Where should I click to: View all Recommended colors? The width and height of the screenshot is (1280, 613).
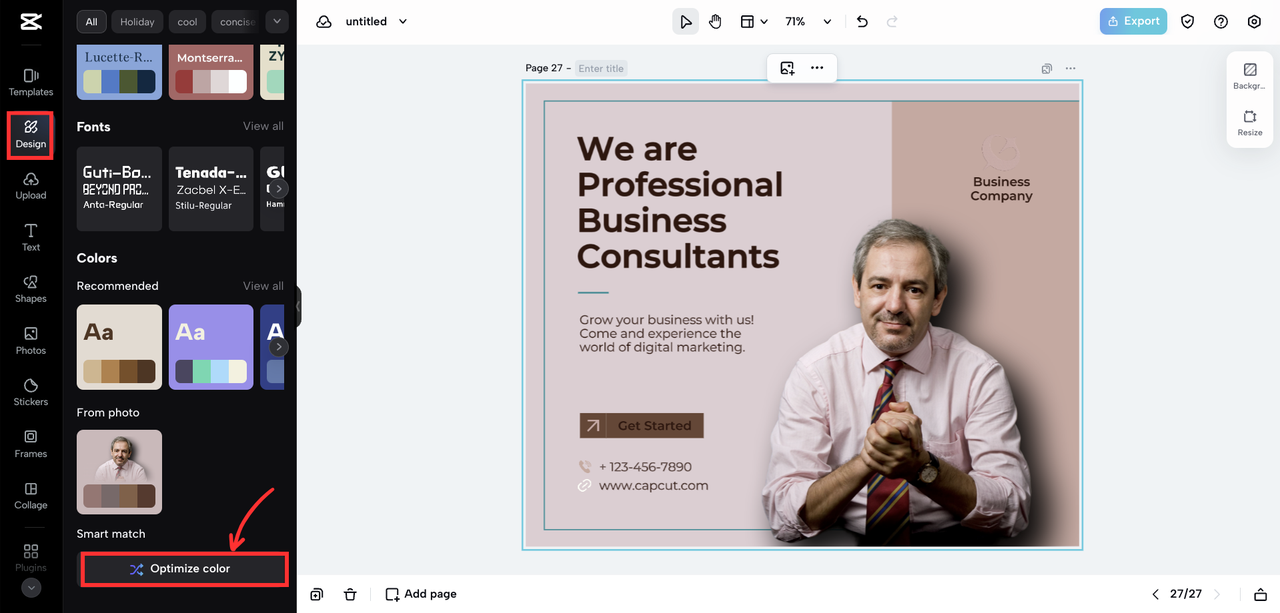263,285
